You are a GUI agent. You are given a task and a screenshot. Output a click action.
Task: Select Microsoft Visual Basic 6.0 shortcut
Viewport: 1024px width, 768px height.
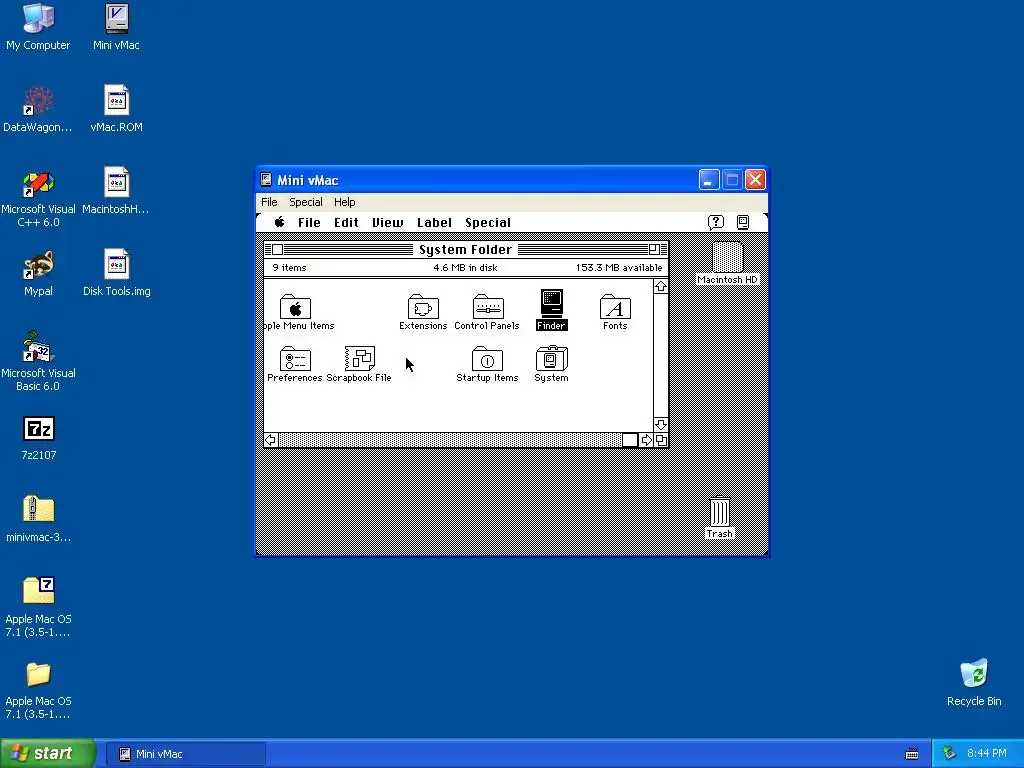click(x=38, y=362)
